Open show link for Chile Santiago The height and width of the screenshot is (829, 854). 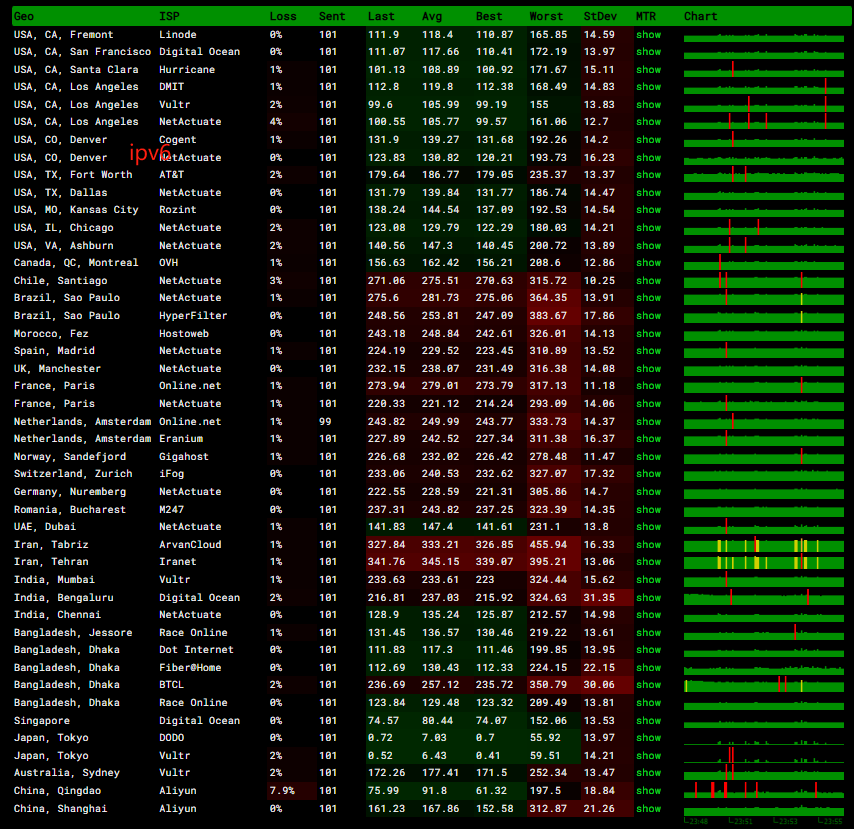pos(649,281)
